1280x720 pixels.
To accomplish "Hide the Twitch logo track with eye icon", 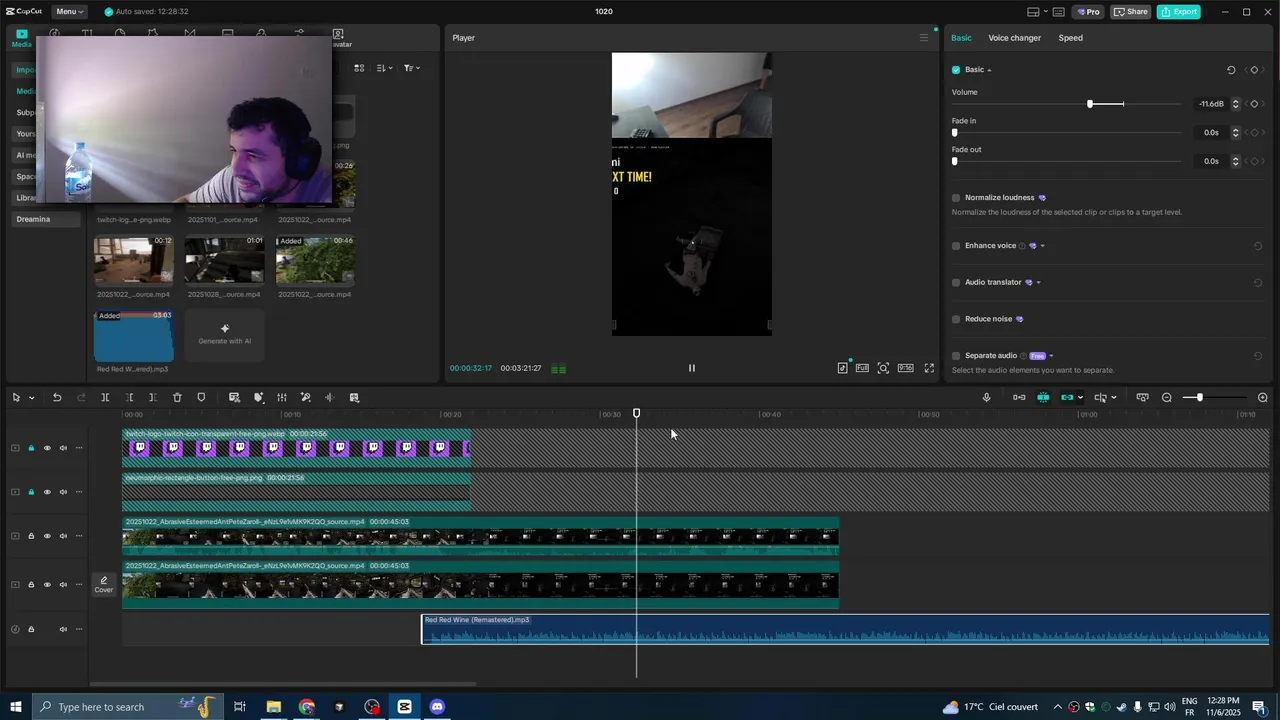I will tap(47, 448).
